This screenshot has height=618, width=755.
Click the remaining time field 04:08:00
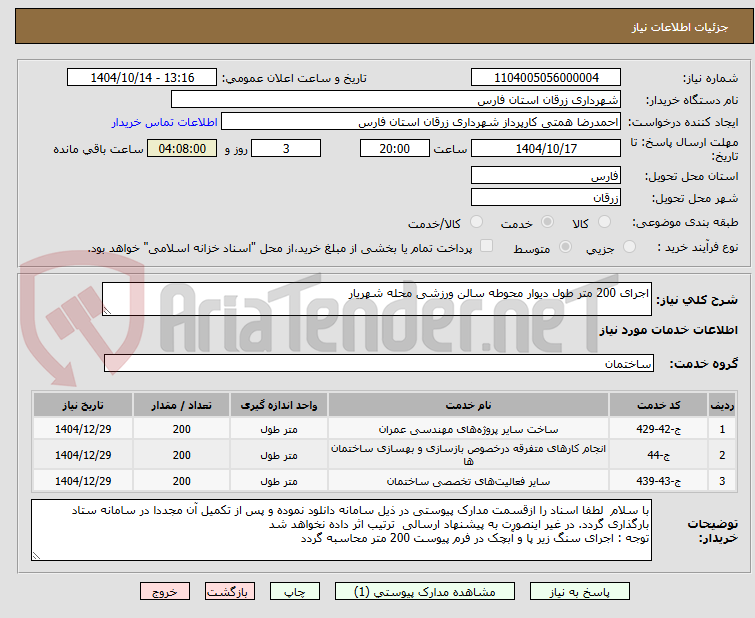[x=182, y=148]
